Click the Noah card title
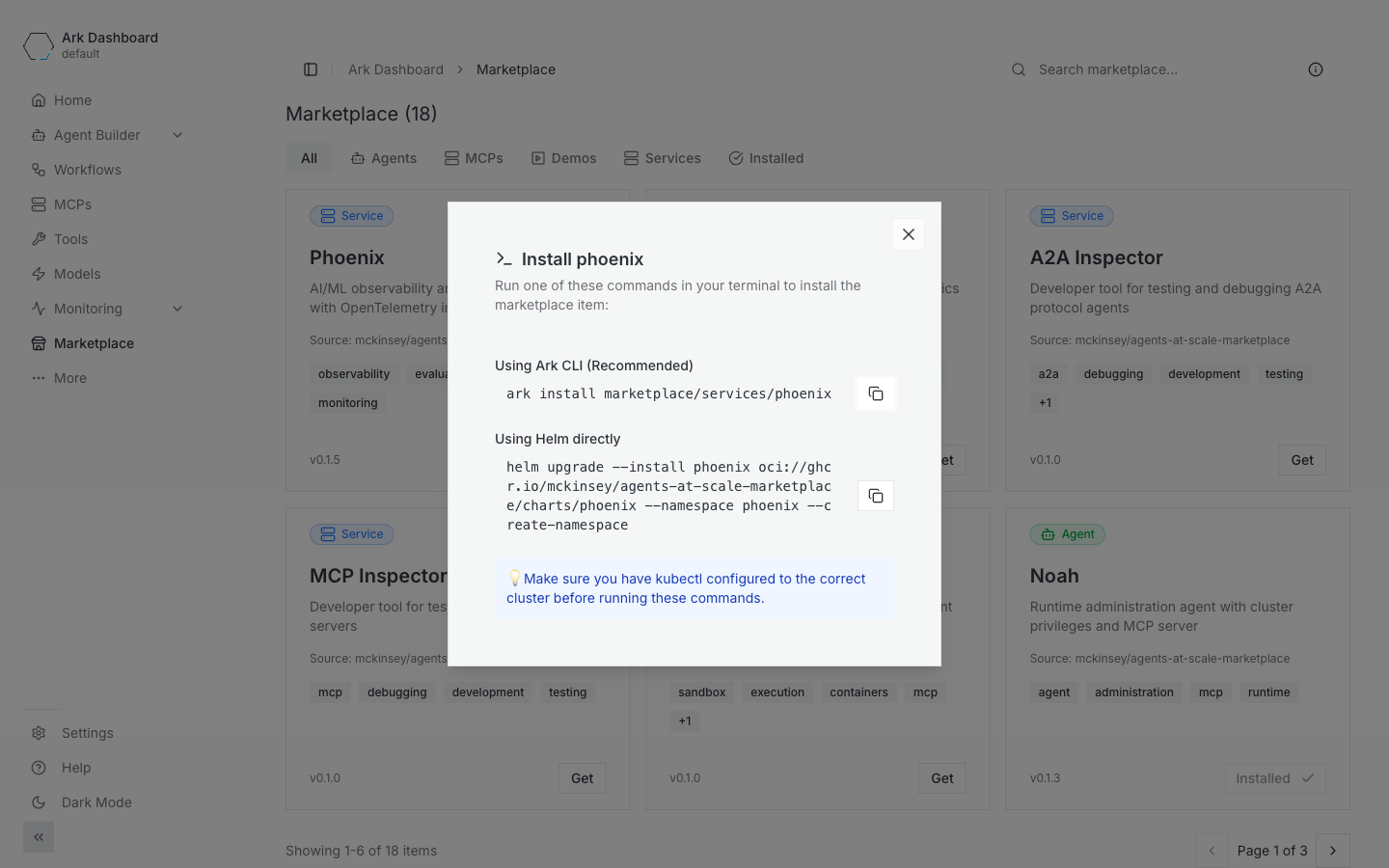1389x868 pixels. [x=1054, y=576]
